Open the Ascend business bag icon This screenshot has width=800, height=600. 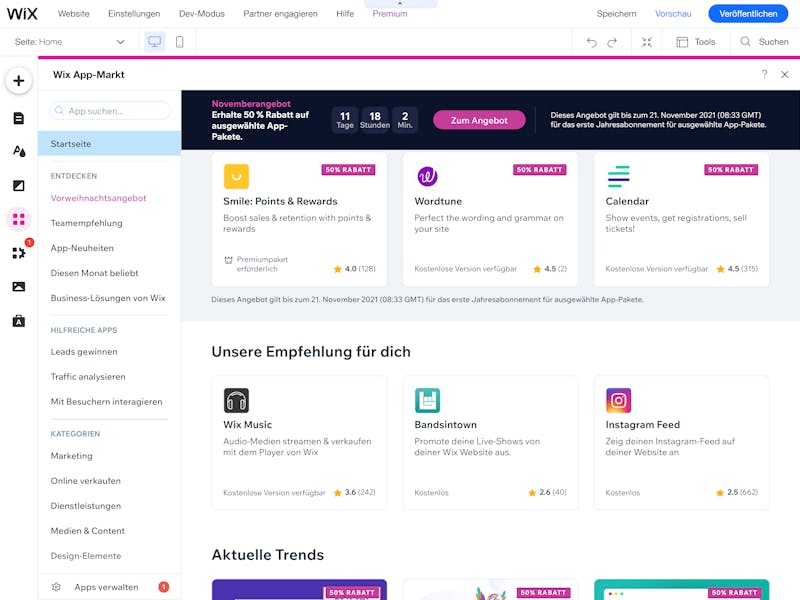click(x=19, y=321)
